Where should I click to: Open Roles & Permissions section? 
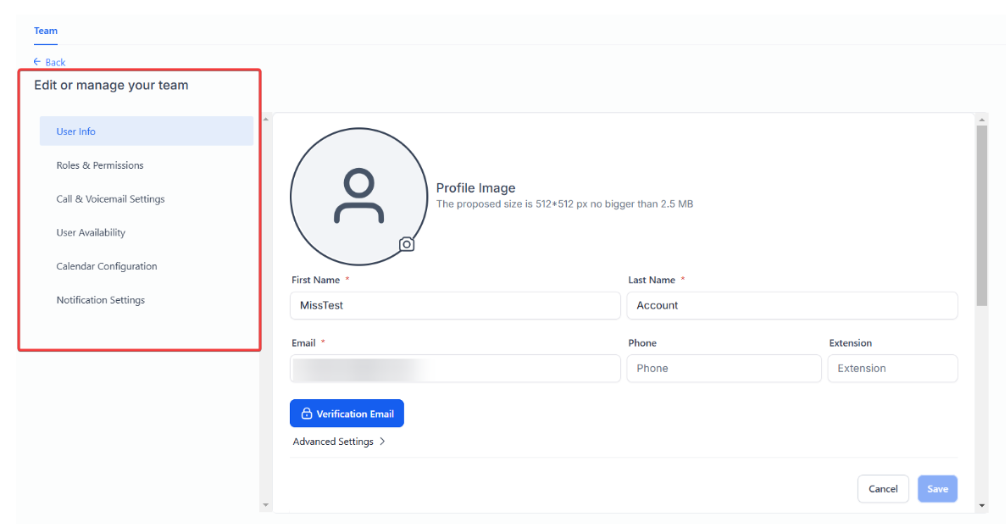point(100,165)
